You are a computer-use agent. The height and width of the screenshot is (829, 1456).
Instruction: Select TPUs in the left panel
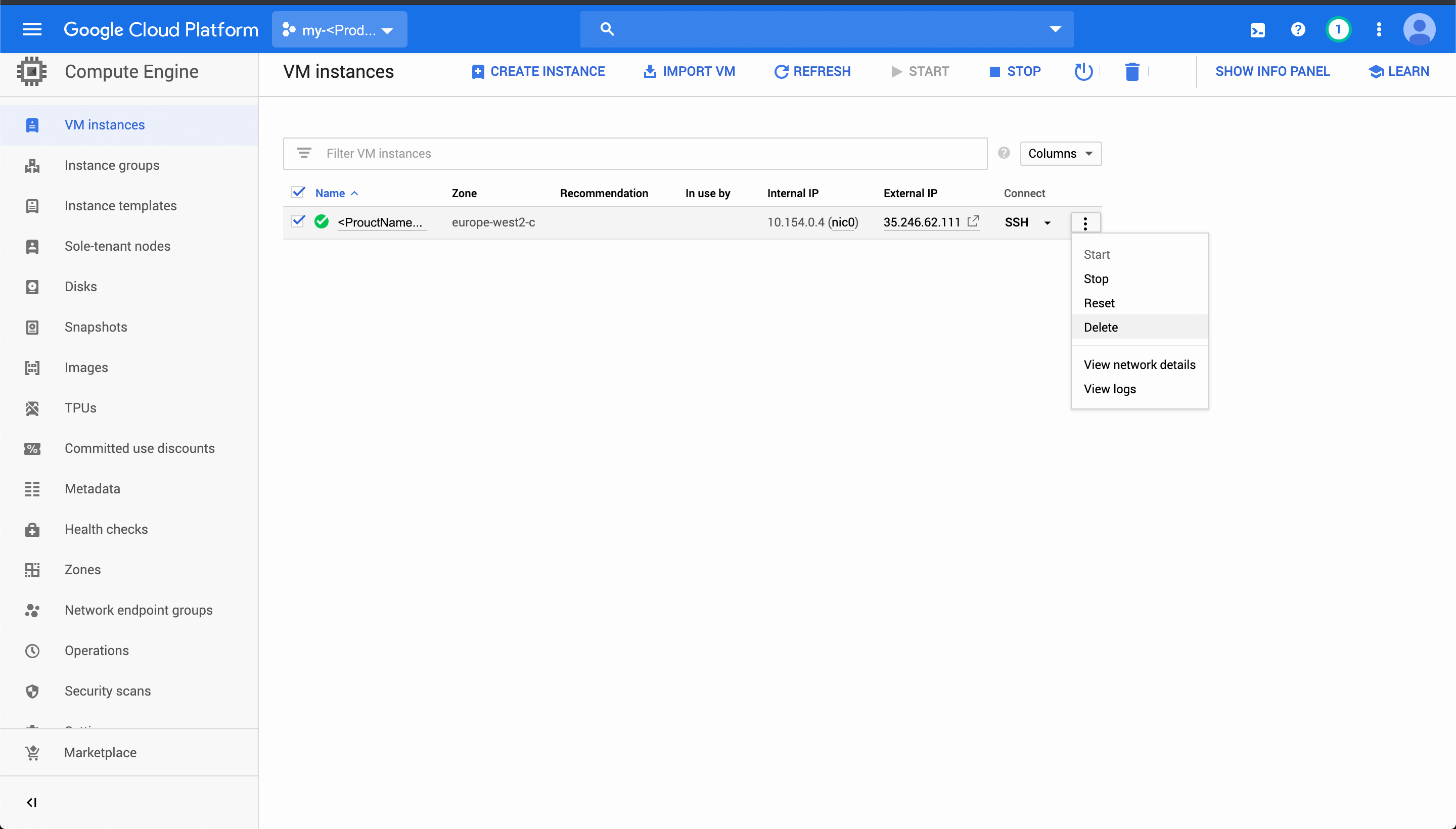coord(80,407)
